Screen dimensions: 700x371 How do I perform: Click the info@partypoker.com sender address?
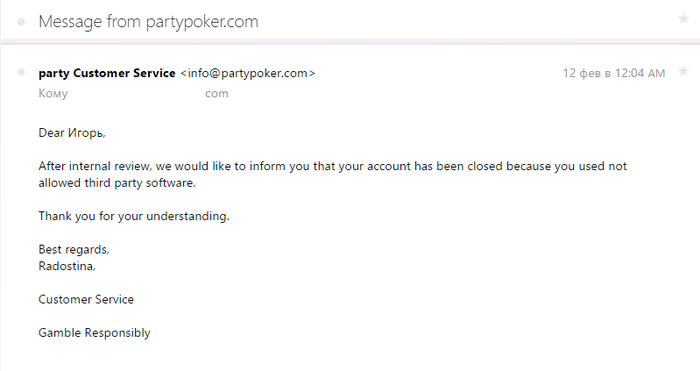248,73
